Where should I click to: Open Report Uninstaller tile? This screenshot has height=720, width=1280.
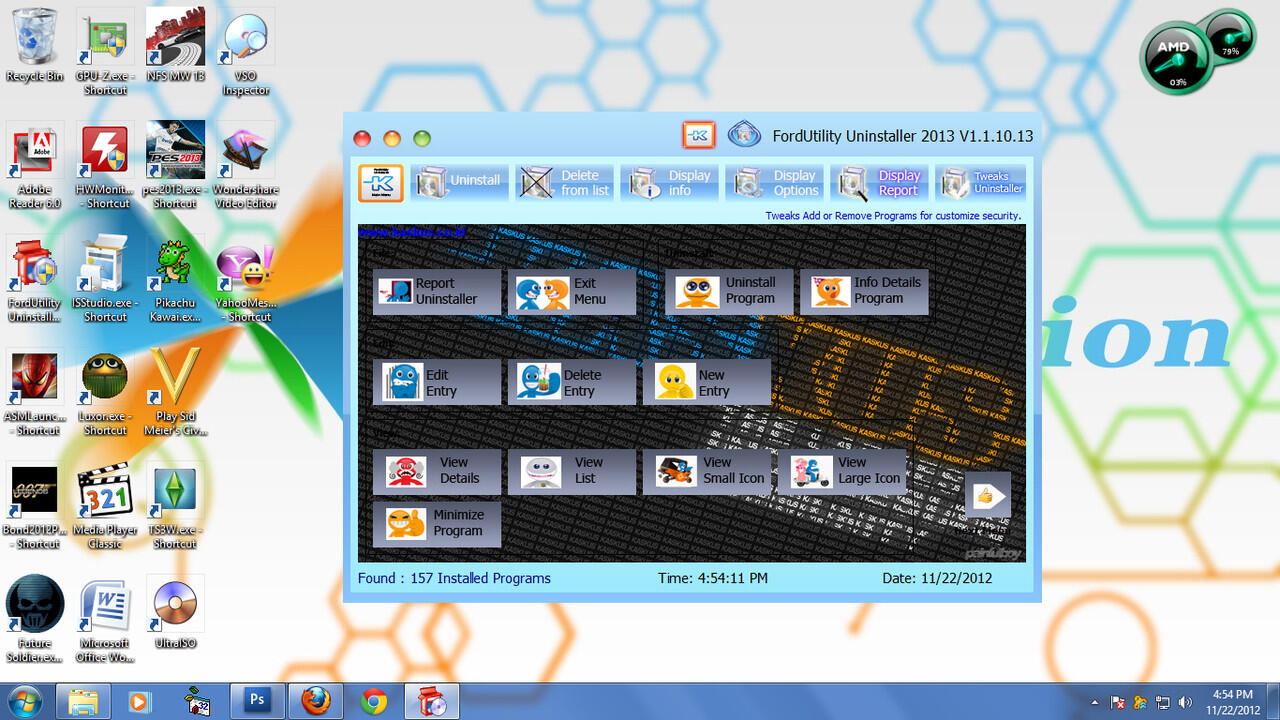437,291
